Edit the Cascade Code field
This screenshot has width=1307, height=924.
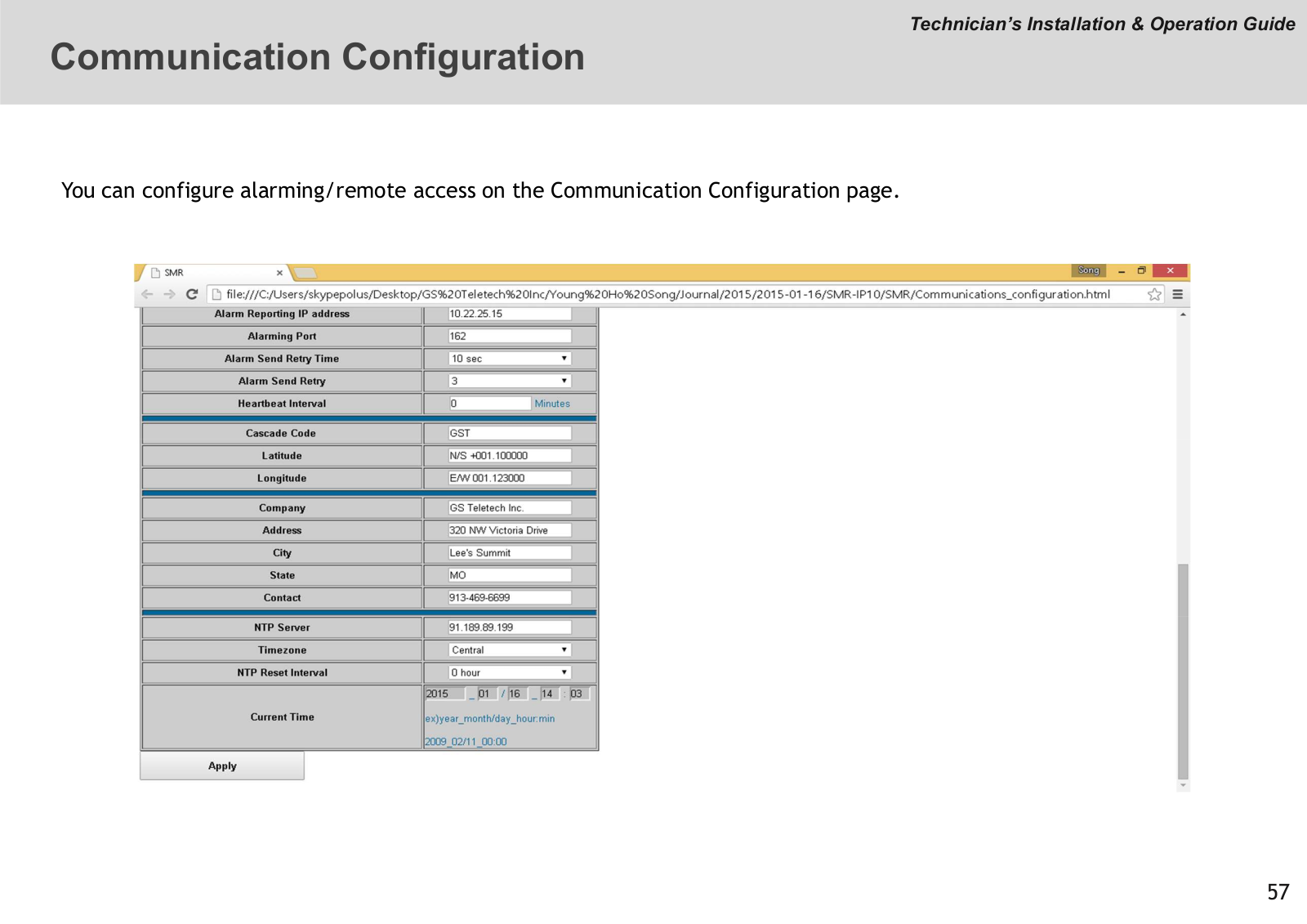(x=510, y=433)
